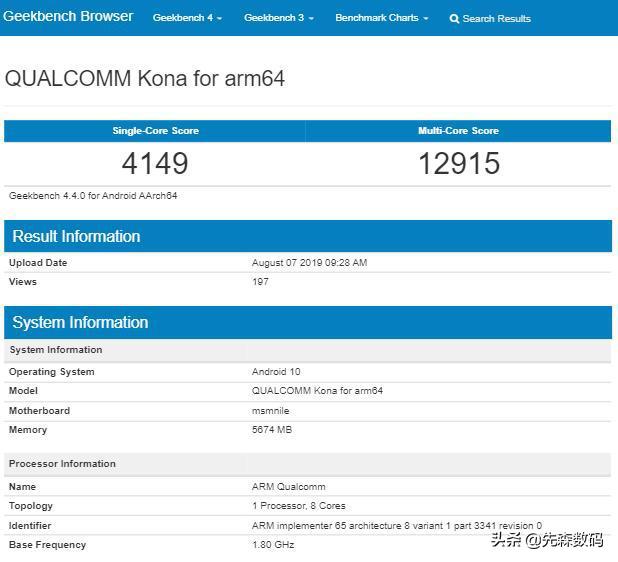Select the page title QUALCOMM Kona for arm64
Viewport: 618px width, 562px height.
pyautogui.click(x=145, y=78)
